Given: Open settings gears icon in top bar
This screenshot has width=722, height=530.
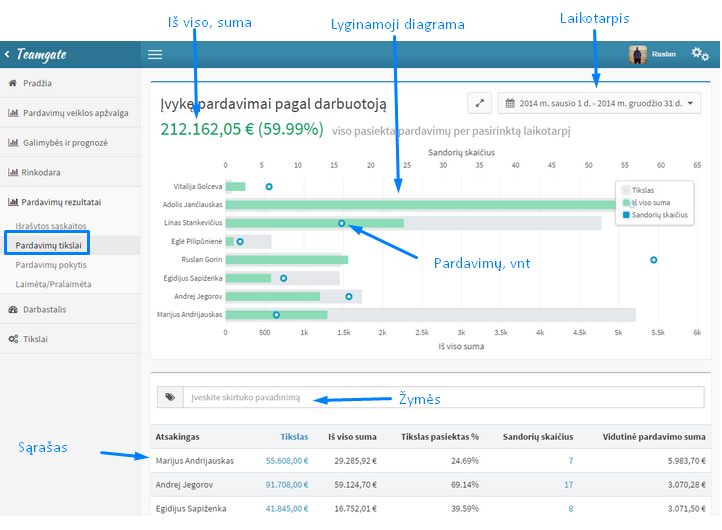Looking at the screenshot, I should point(699,54).
